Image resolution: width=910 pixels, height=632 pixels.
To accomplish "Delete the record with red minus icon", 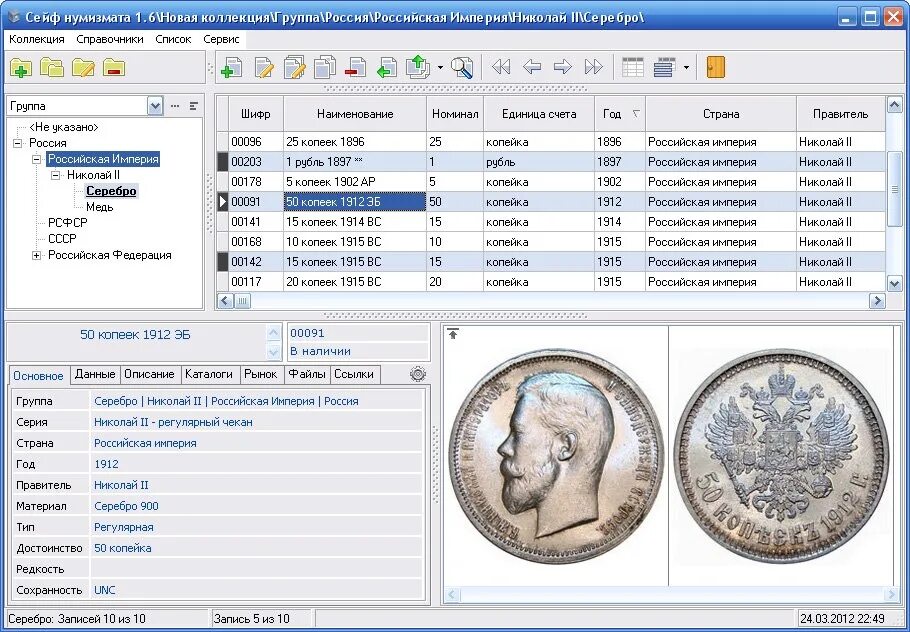I will 355,67.
